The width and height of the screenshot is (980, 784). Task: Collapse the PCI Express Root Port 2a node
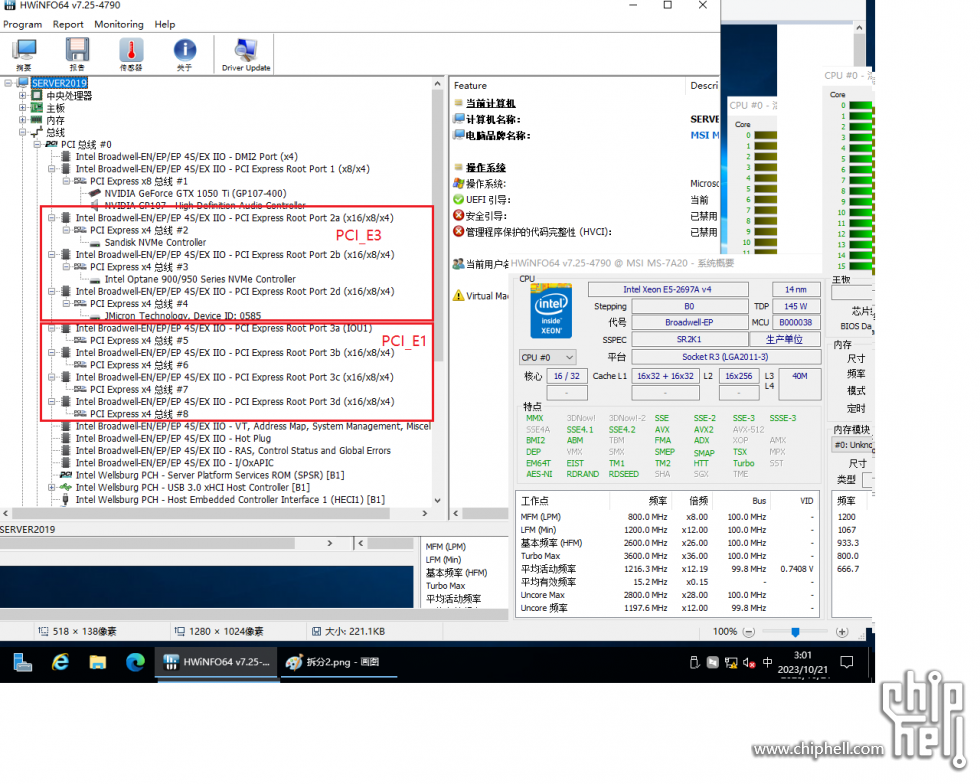pos(52,218)
